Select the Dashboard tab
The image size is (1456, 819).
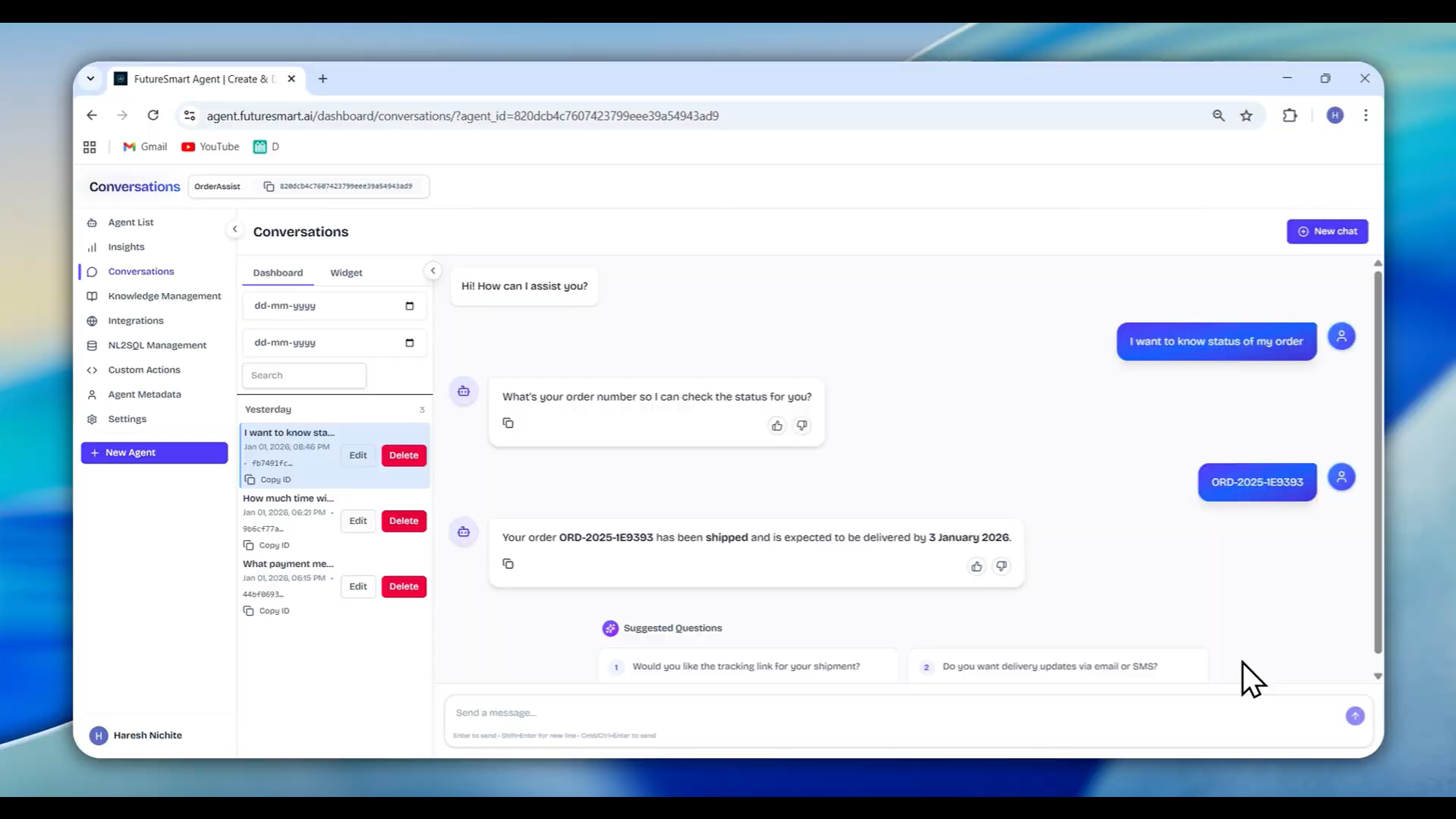[x=278, y=272]
